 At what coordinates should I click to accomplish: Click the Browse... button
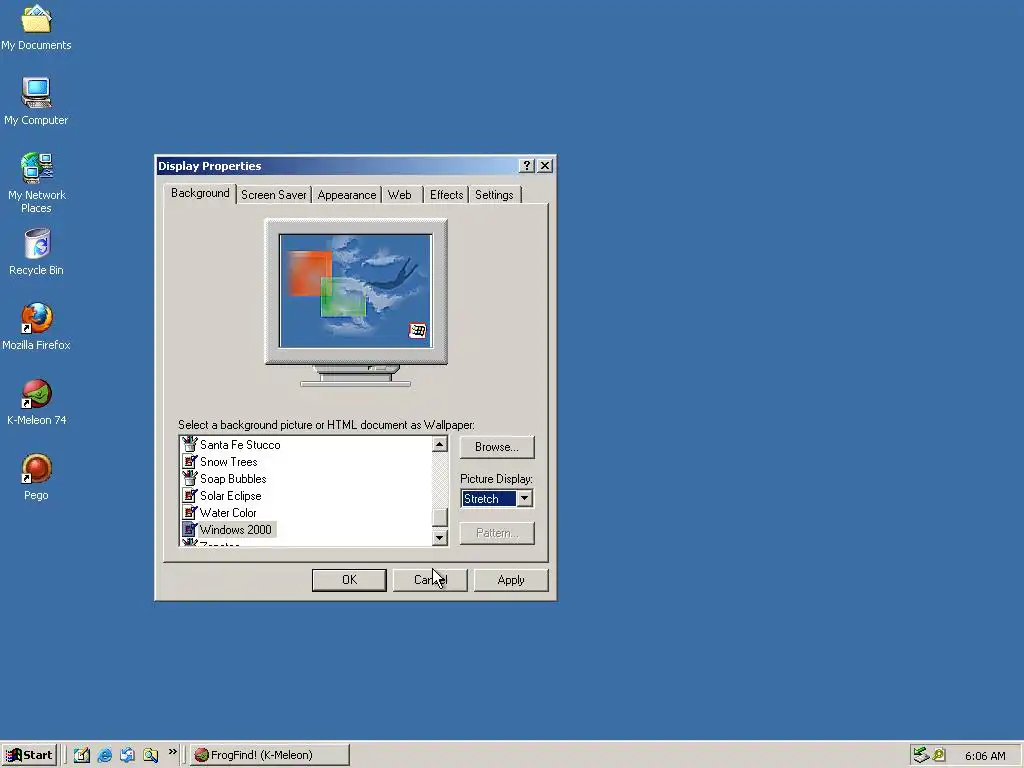497,447
